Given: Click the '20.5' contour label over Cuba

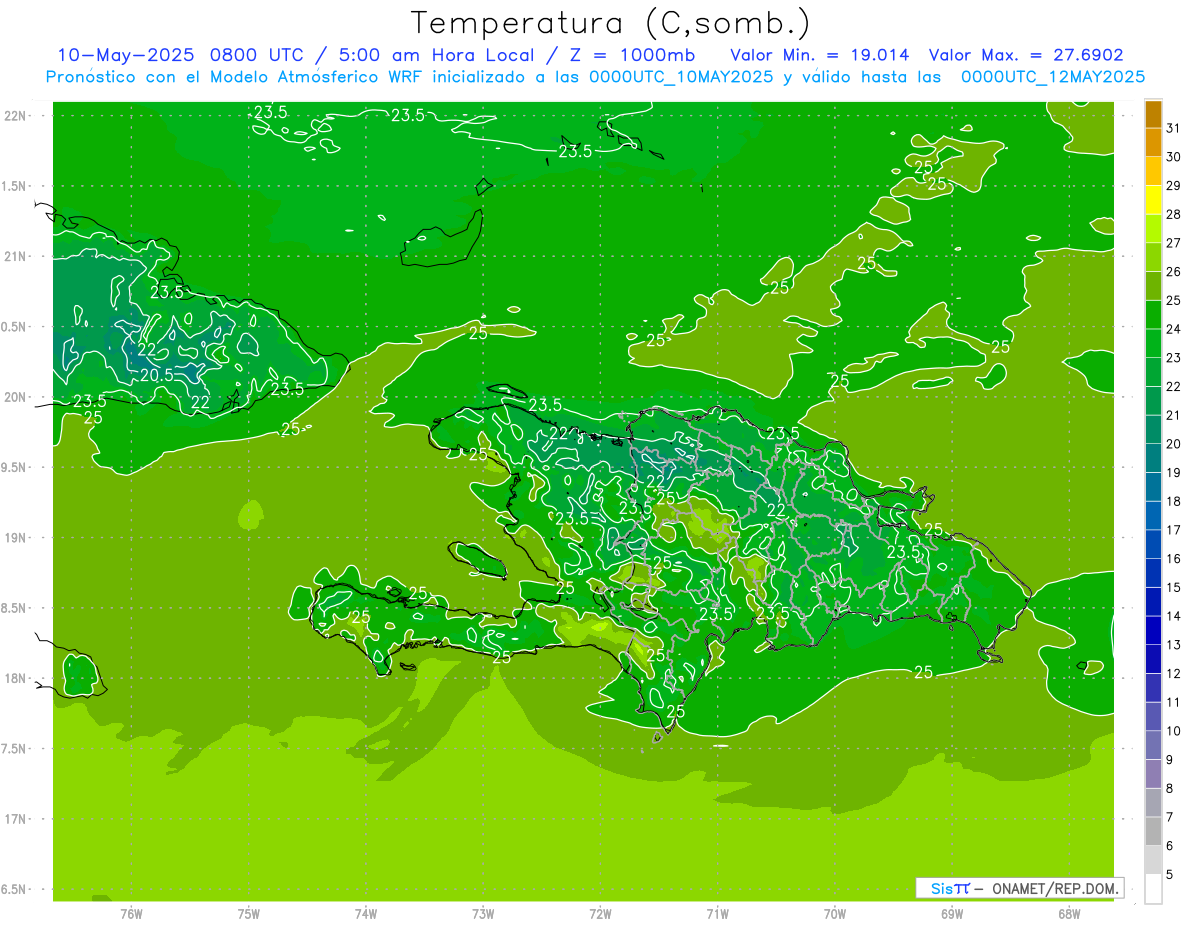Looking at the screenshot, I should pos(157,375).
